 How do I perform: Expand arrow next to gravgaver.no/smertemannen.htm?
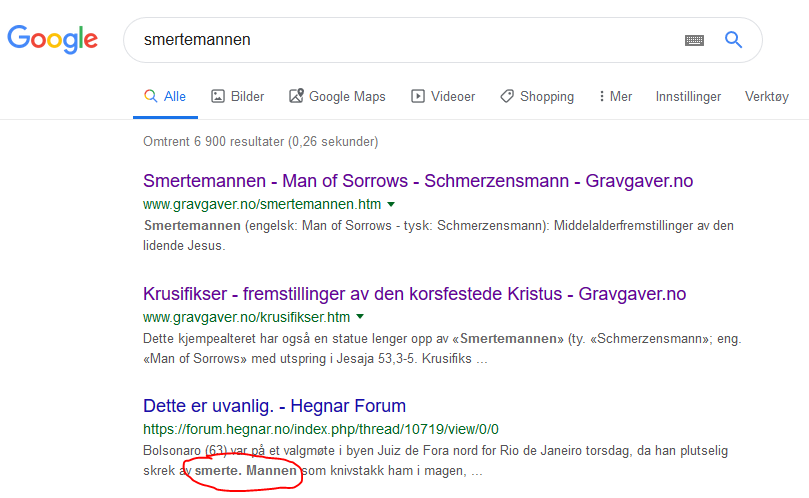coord(391,204)
